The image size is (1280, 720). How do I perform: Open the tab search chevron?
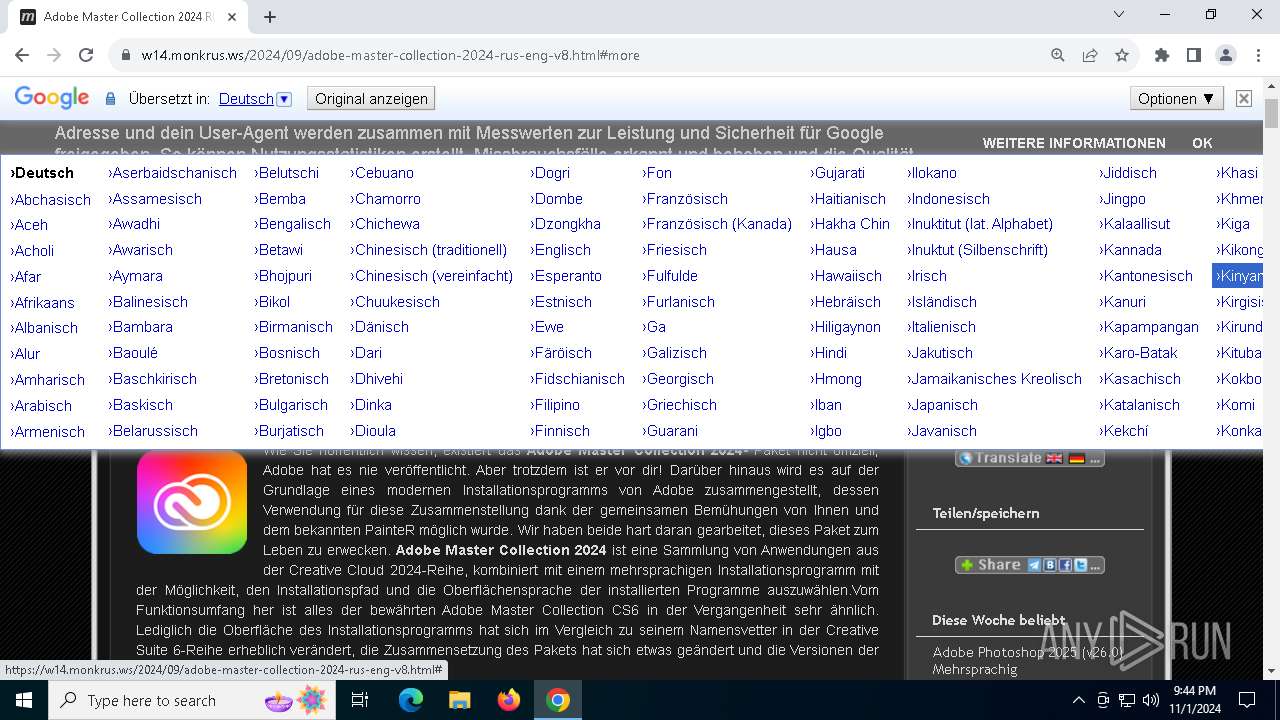[1119, 14]
